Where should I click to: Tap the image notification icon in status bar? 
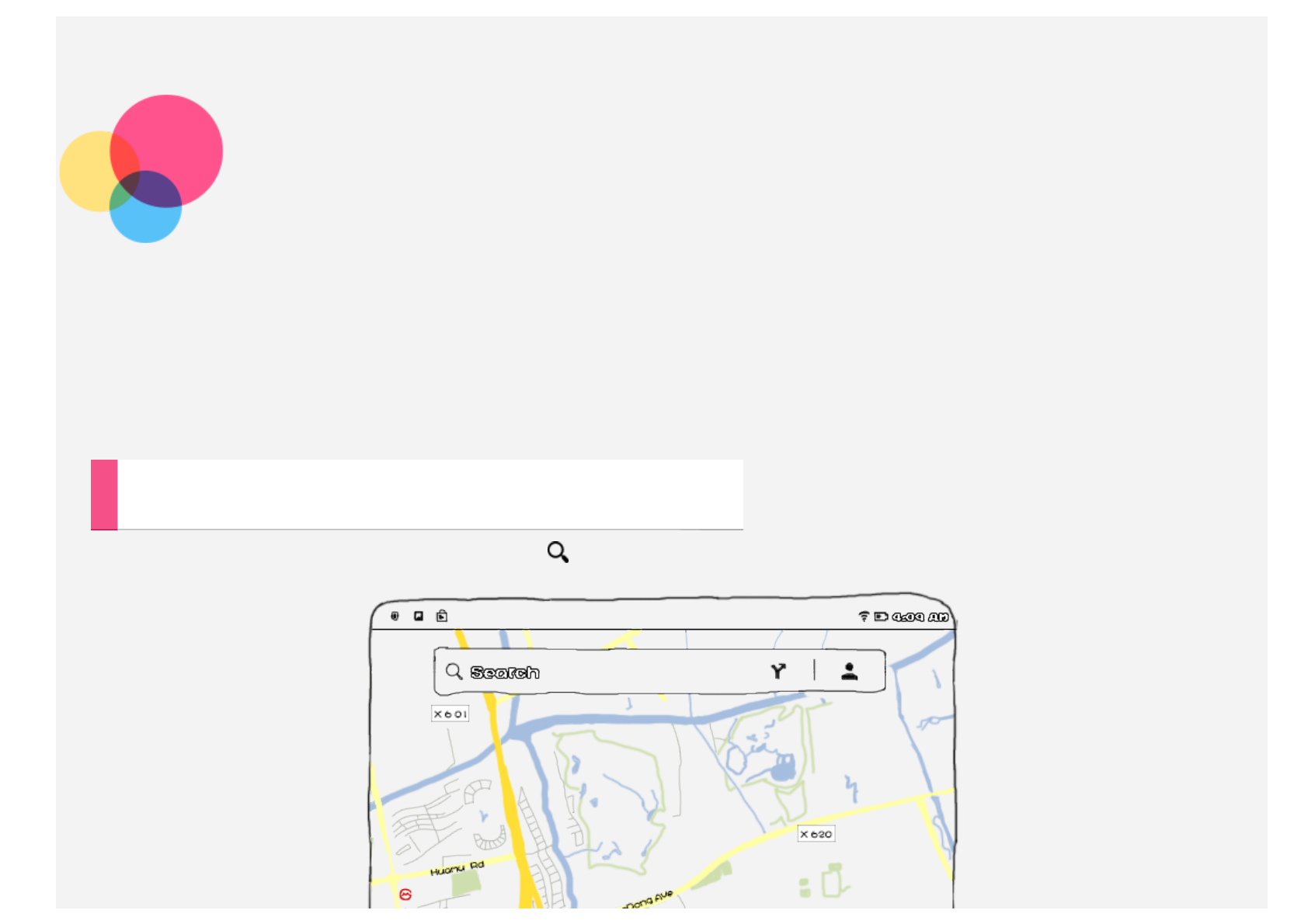coord(418,616)
